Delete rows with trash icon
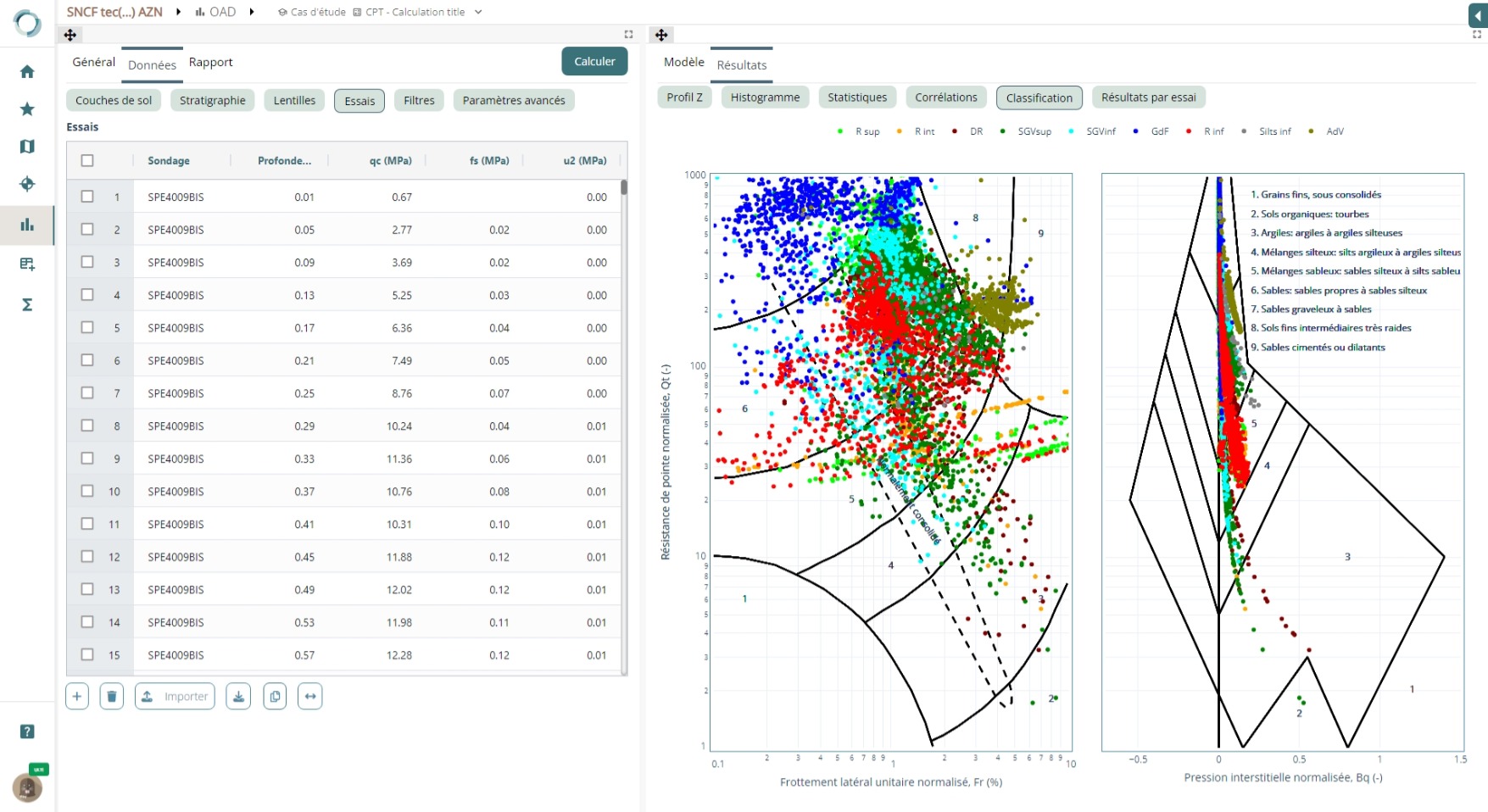 click(111, 697)
